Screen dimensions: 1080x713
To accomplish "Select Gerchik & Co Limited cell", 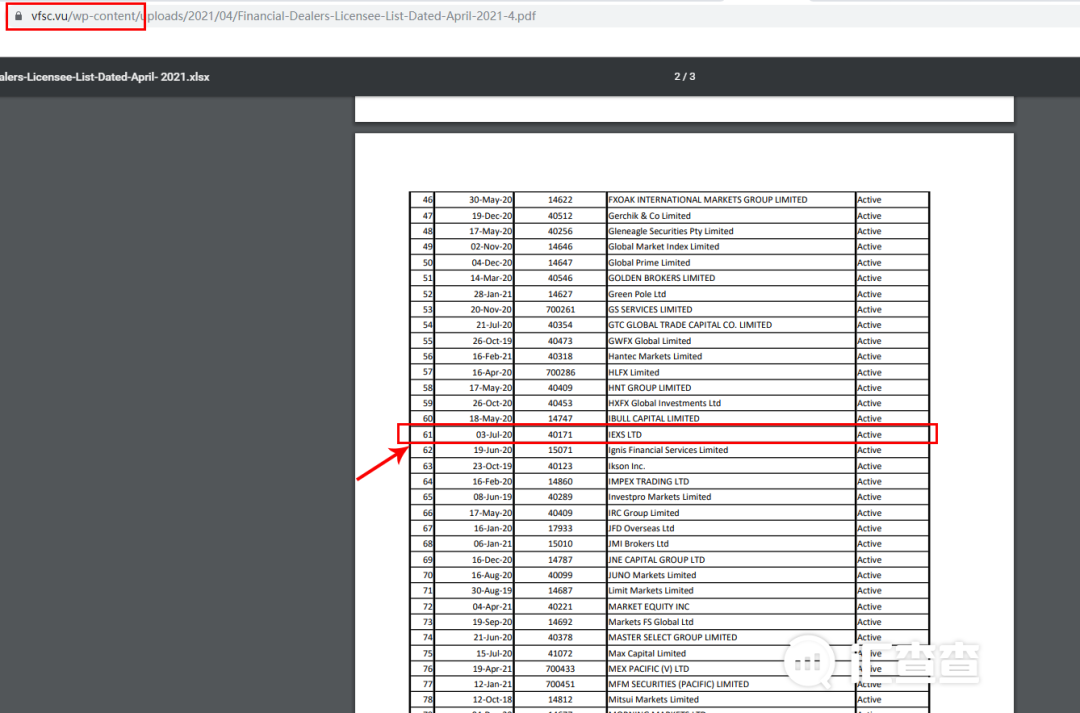I will click(731, 216).
